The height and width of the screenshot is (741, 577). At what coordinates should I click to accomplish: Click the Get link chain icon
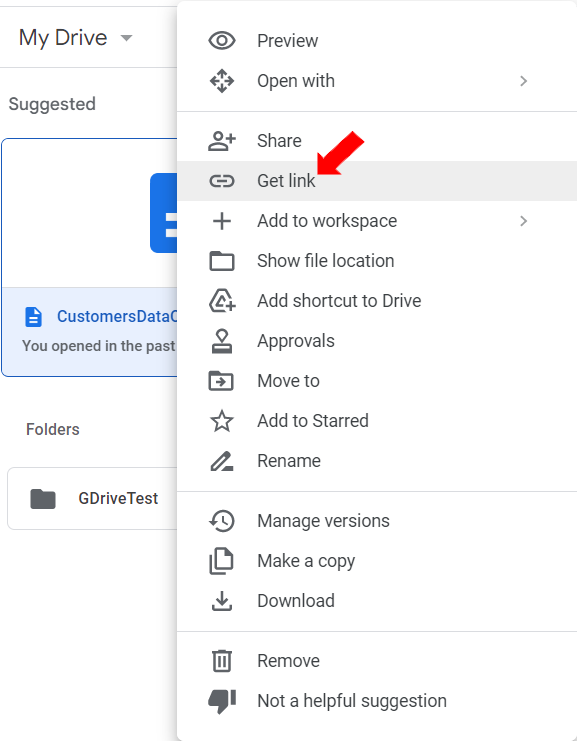[222, 181]
